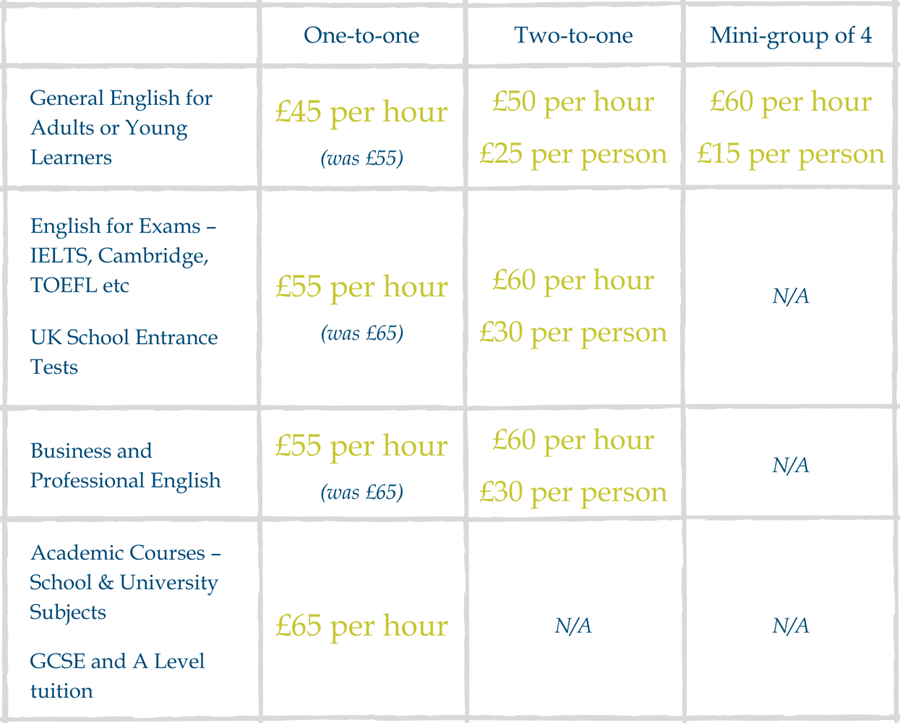Click Two-to-one N/A in Academic row
The height and width of the screenshot is (723, 900).
573,625
